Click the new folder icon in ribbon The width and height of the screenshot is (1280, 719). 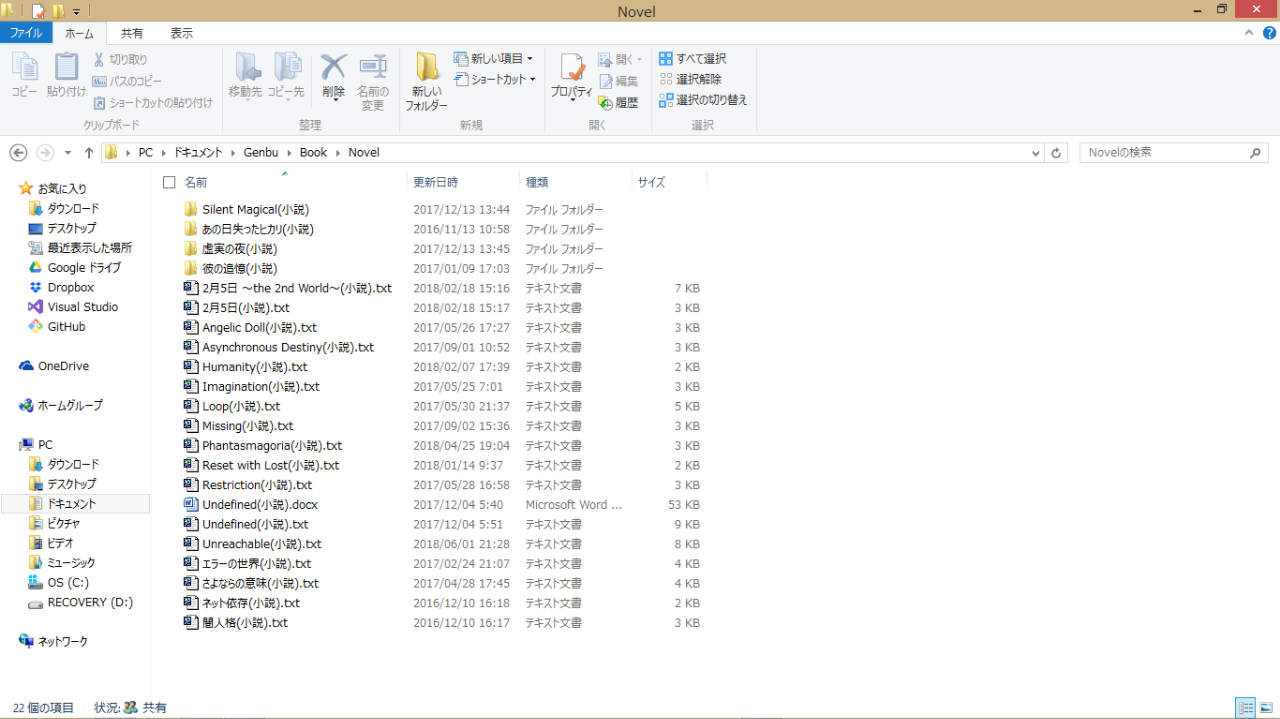(427, 70)
